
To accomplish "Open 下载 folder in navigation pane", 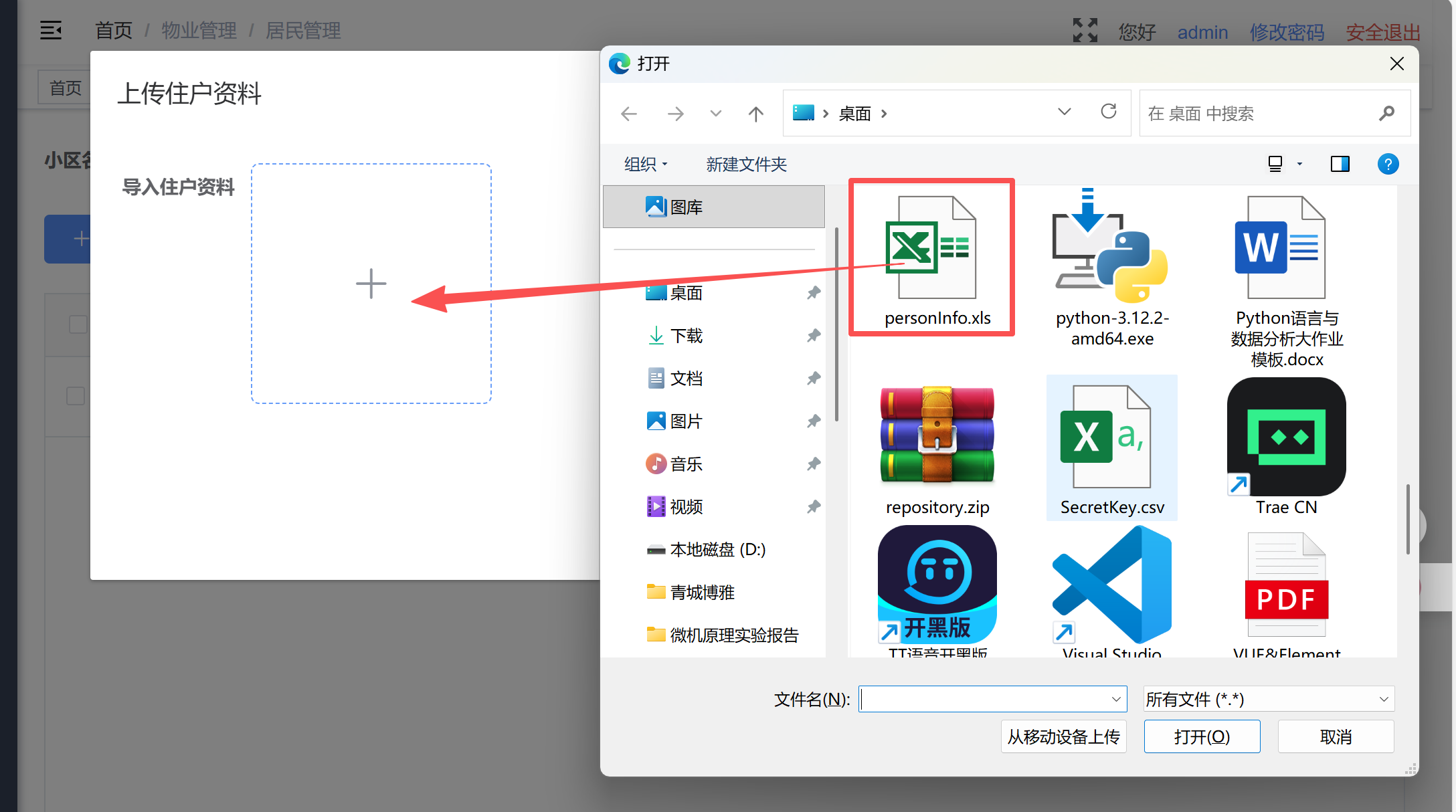I will coord(686,336).
